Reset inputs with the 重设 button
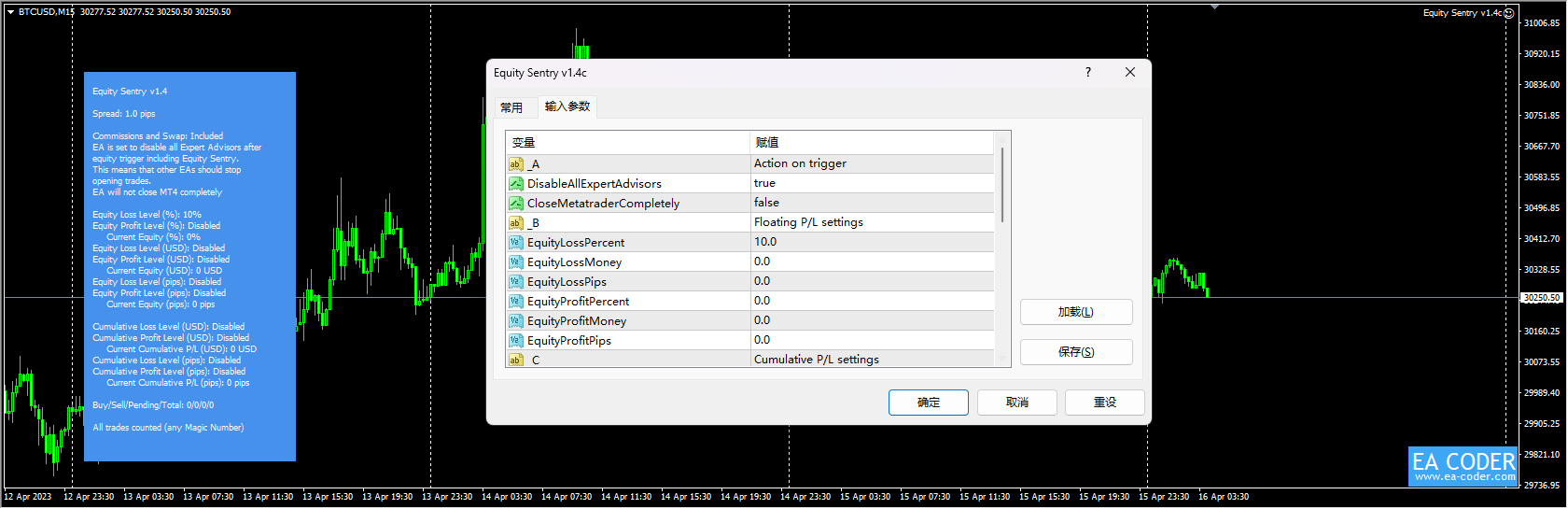 click(1105, 403)
